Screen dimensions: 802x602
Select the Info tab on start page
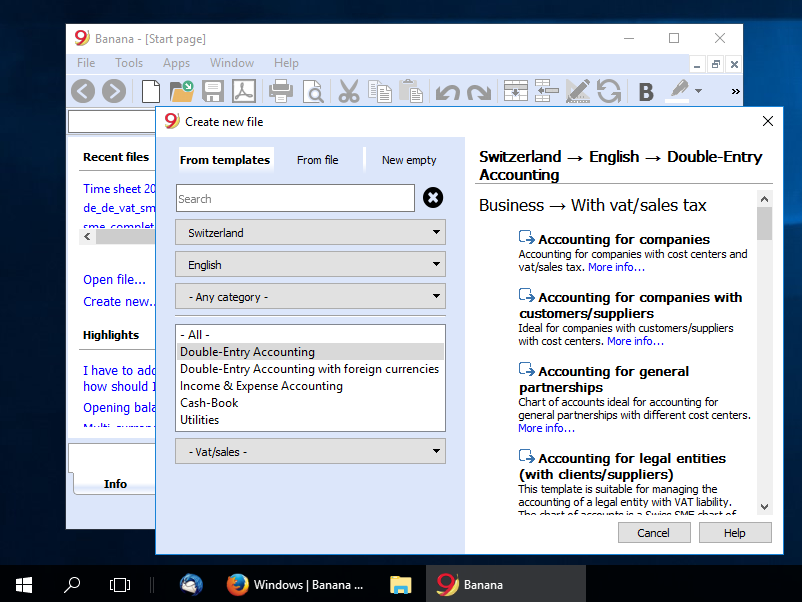pyautogui.click(x=115, y=484)
